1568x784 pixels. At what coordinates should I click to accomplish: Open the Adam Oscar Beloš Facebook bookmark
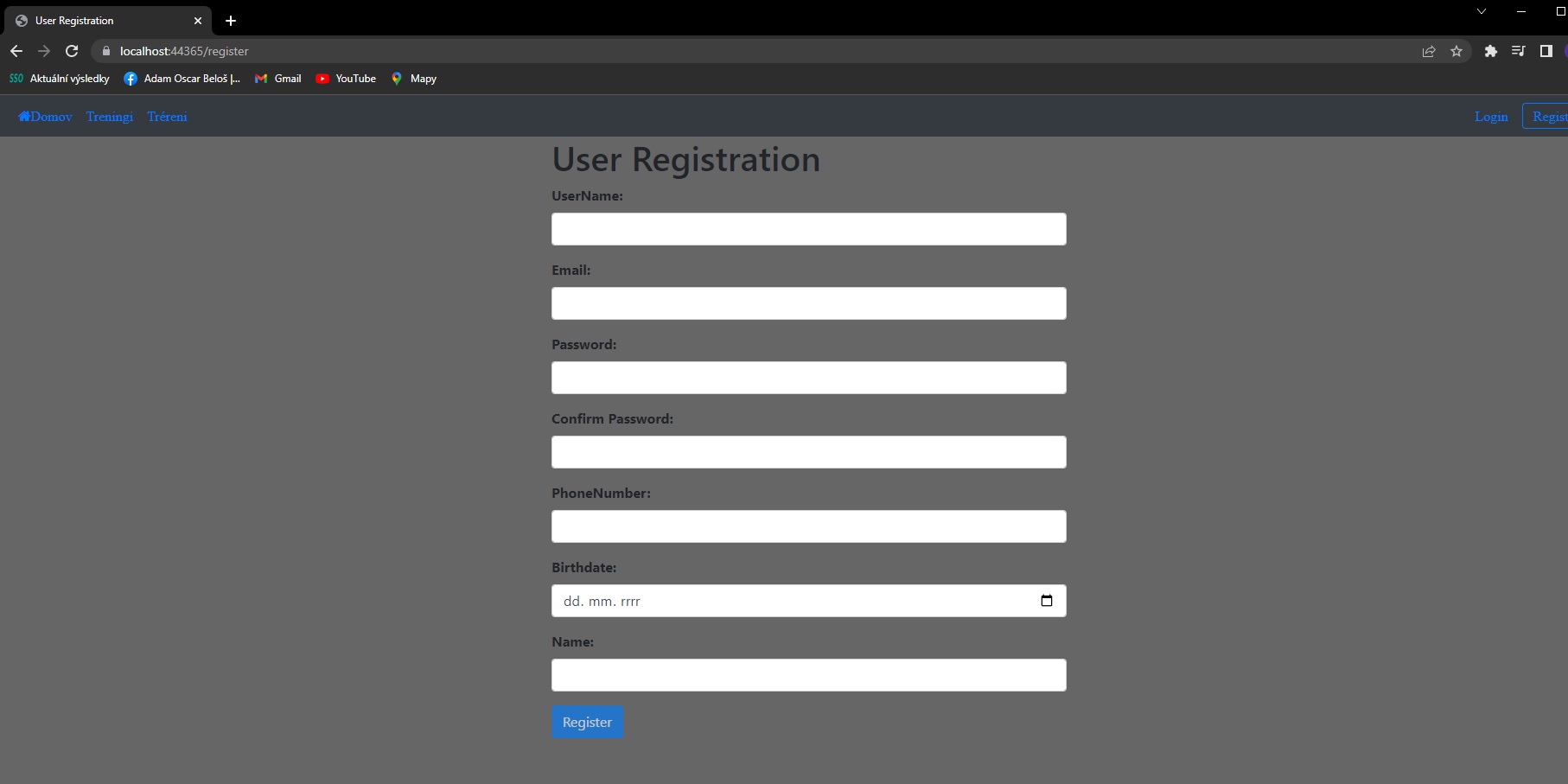tap(182, 79)
